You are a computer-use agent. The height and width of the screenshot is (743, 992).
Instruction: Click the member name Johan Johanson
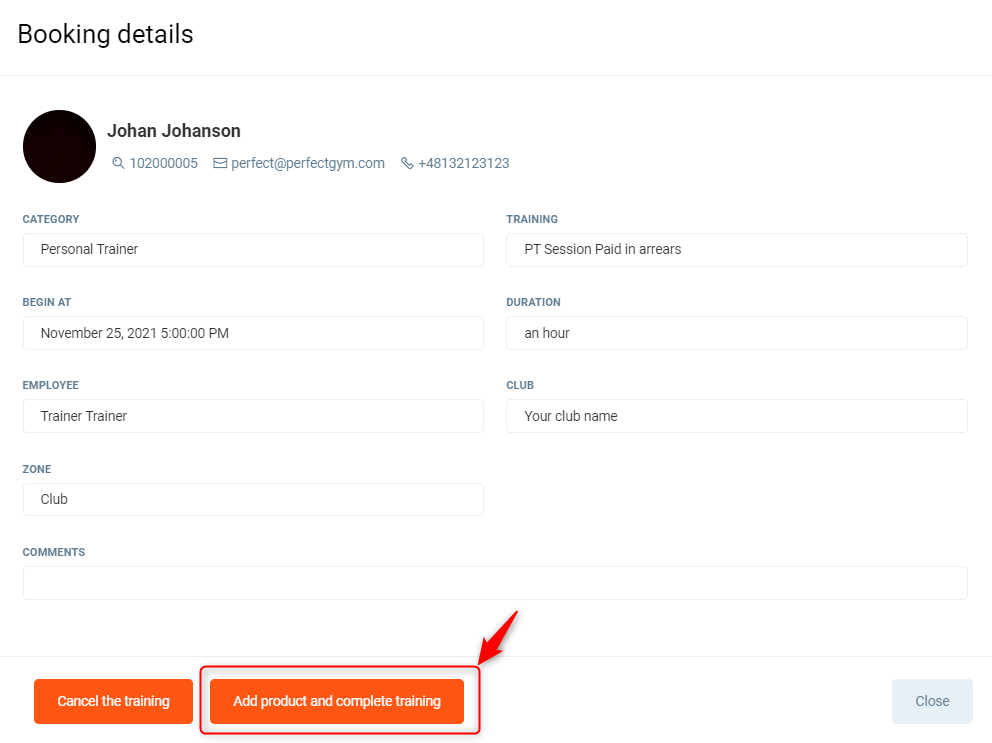click(174, 131)
